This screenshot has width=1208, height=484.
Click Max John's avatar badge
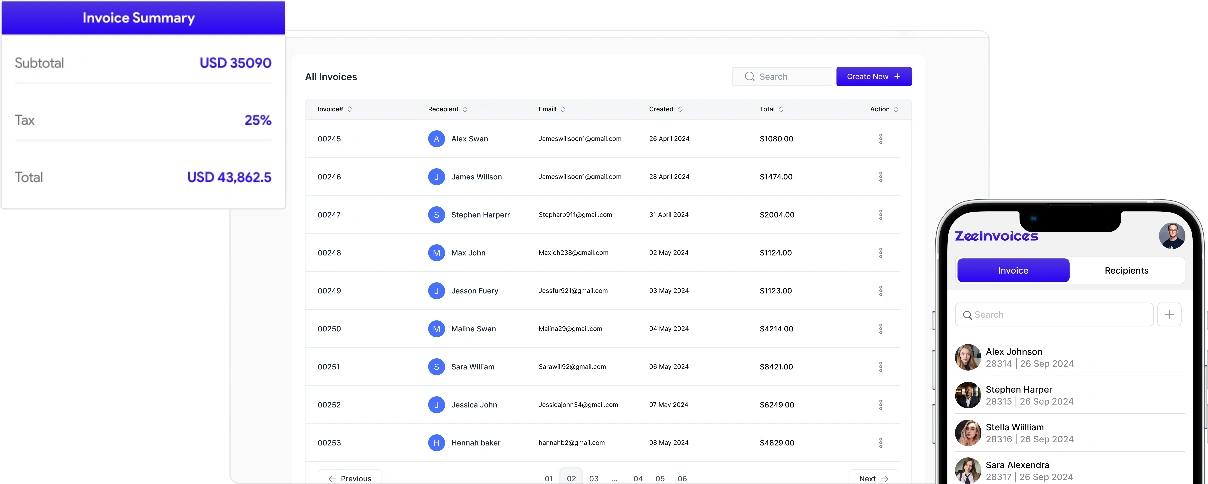pyautogui.click(x=436, y=253)
